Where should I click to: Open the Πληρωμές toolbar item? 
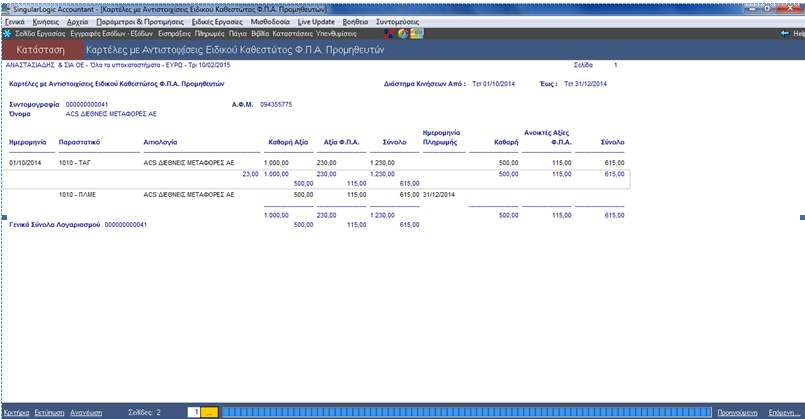click(209, 33)
